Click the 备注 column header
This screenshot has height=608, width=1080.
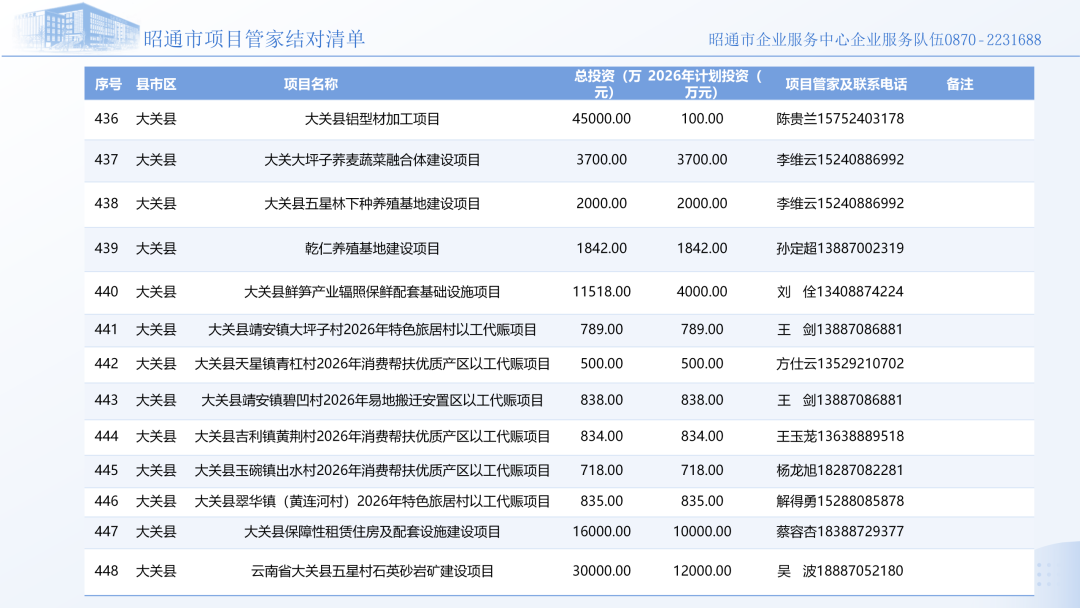(959, 84)
